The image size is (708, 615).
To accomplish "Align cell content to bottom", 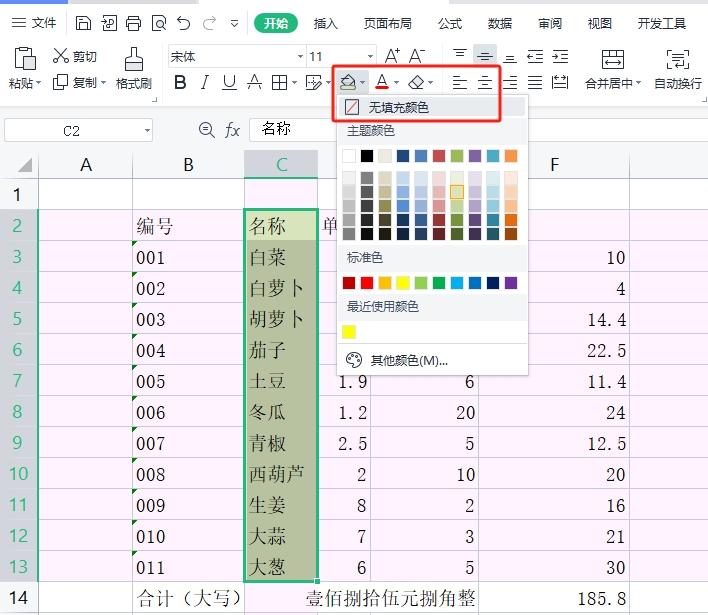I will click(x=510, y=57).
